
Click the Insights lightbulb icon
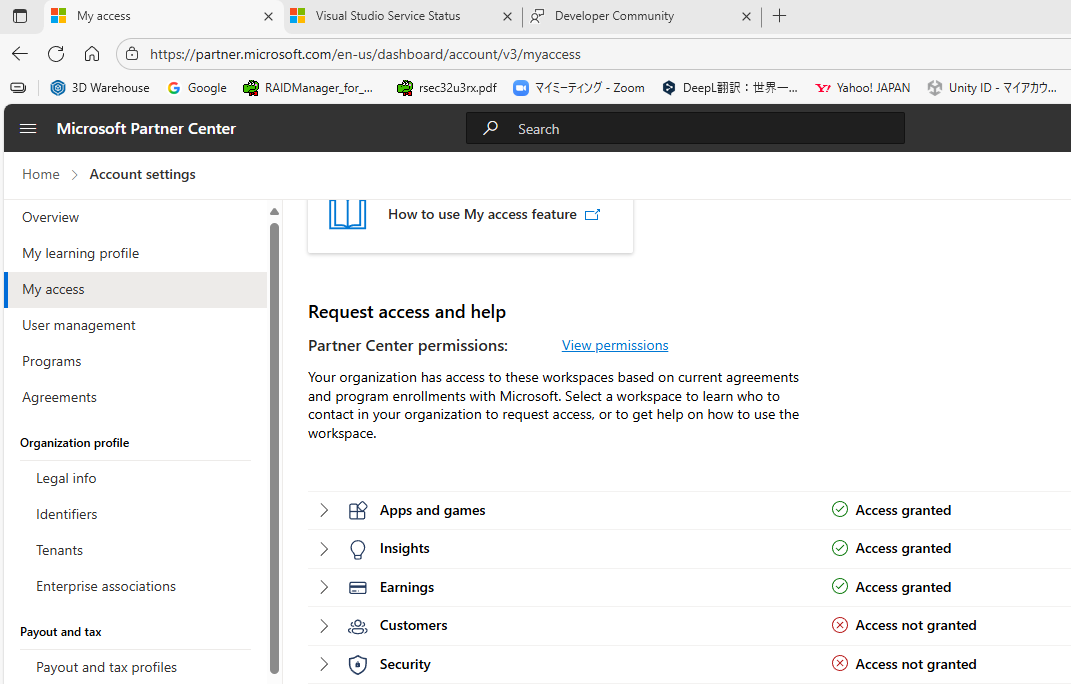(x=357, y=548)
